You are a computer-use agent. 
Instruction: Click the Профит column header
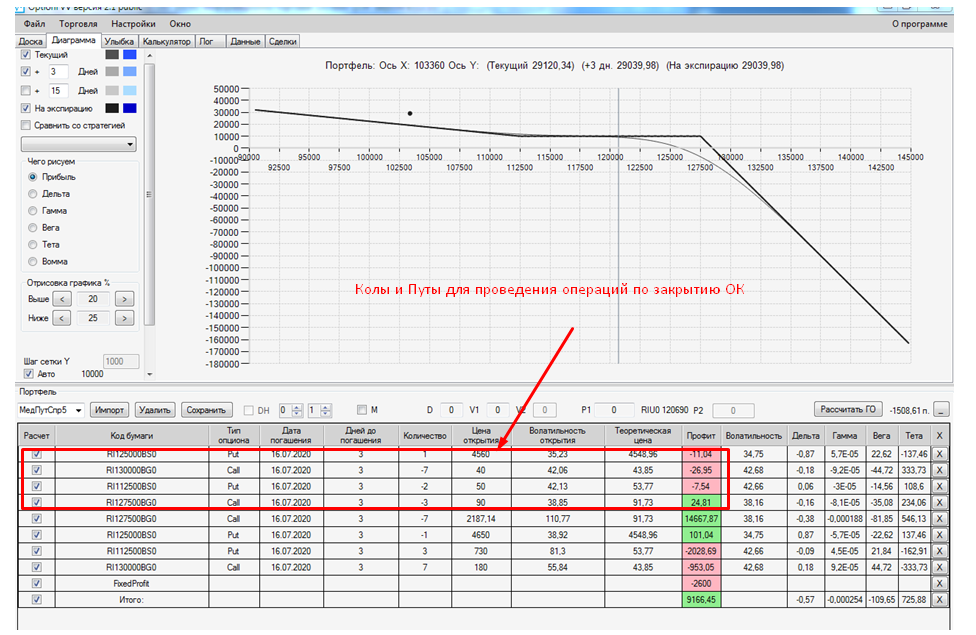pyautogui.click(x=701, y=436)
